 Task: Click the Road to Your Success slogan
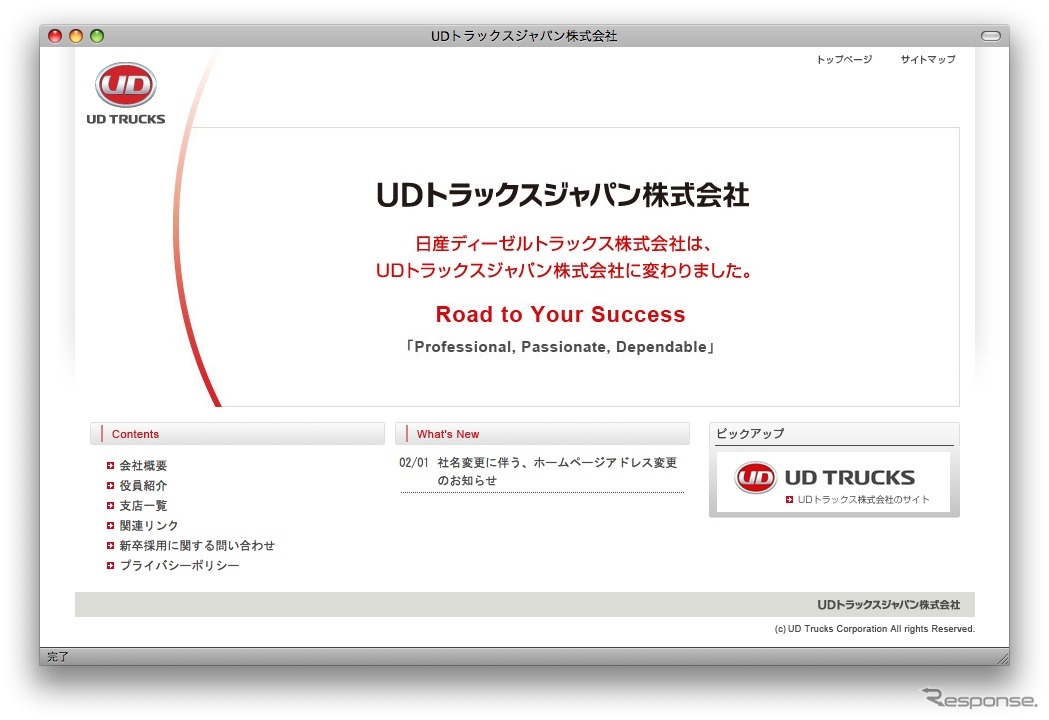click(x=560, y=314)
